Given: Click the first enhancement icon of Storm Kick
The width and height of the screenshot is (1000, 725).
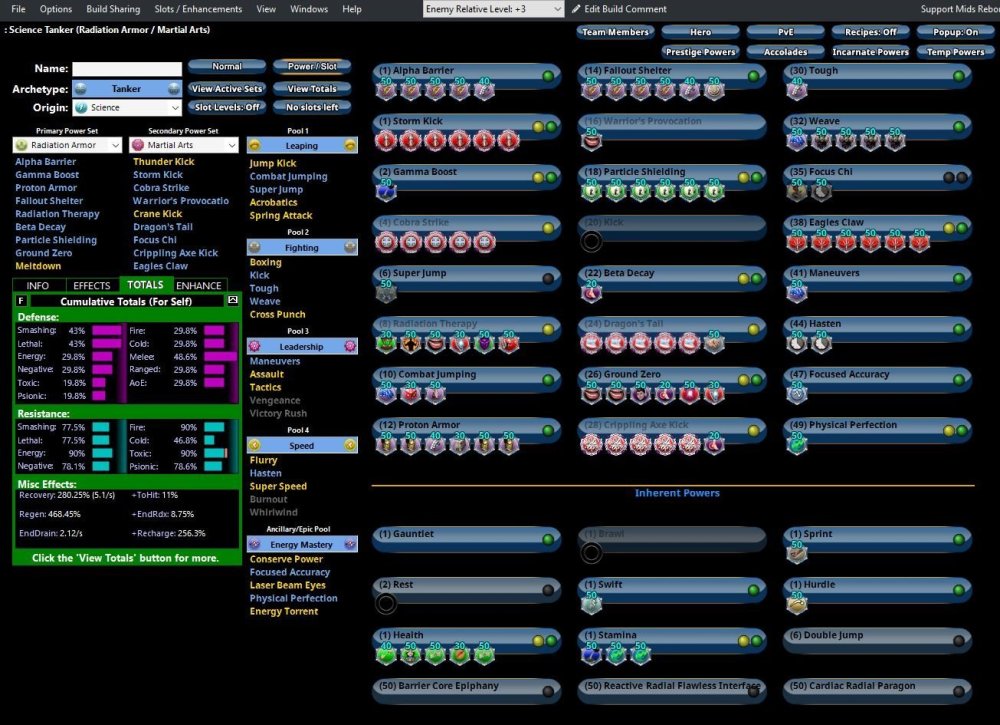Looking at the screenshot, I should tap(386, 140).
